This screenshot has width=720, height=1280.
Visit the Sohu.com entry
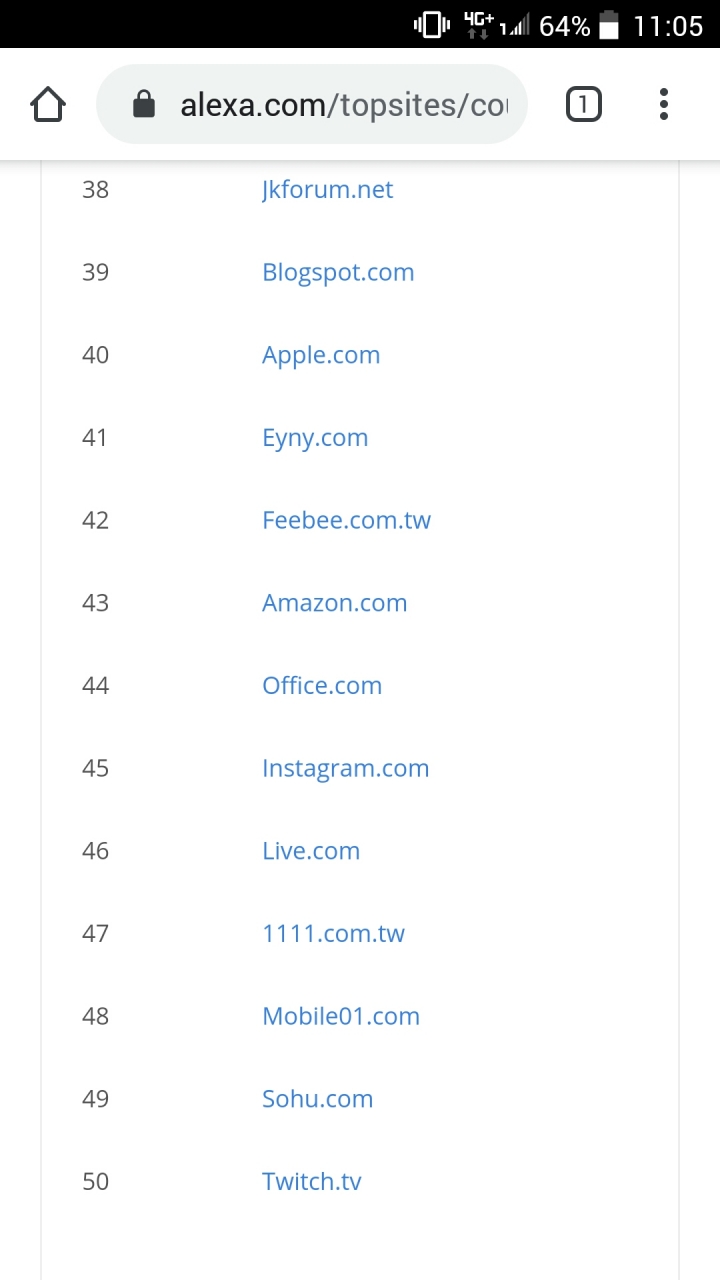coord(318,1099)
